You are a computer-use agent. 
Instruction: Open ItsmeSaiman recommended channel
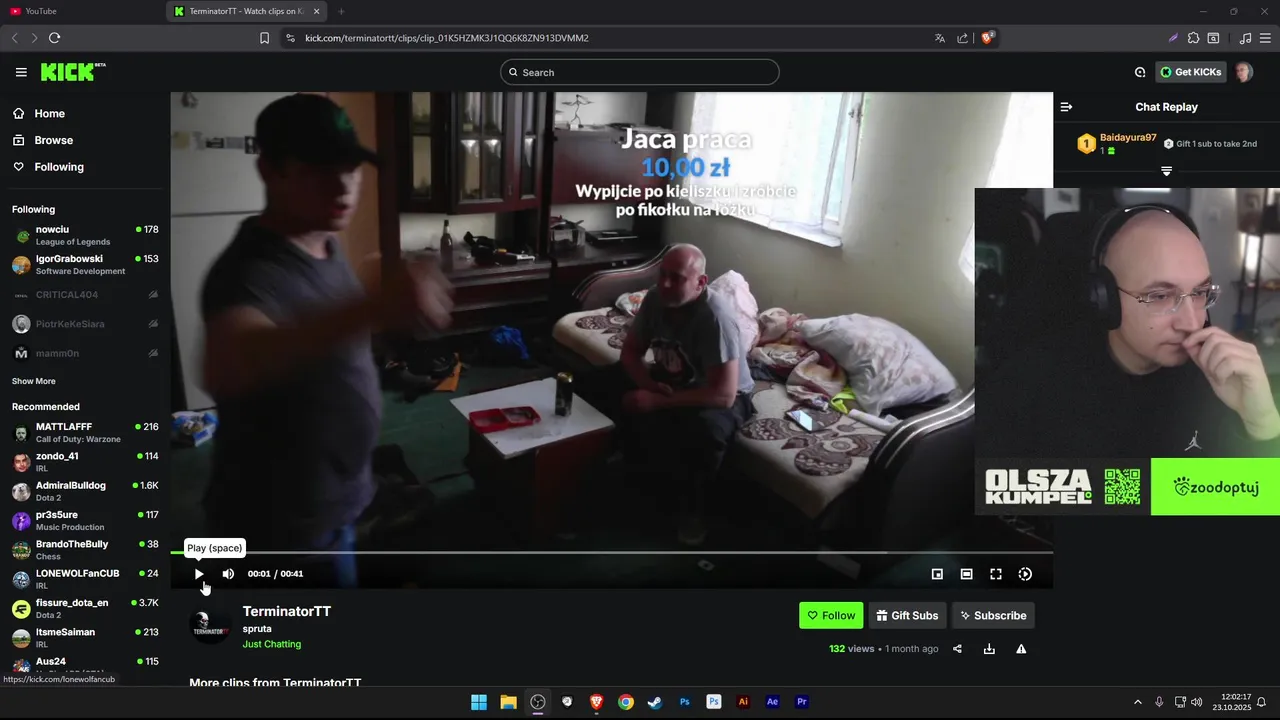tap(85, 638)
